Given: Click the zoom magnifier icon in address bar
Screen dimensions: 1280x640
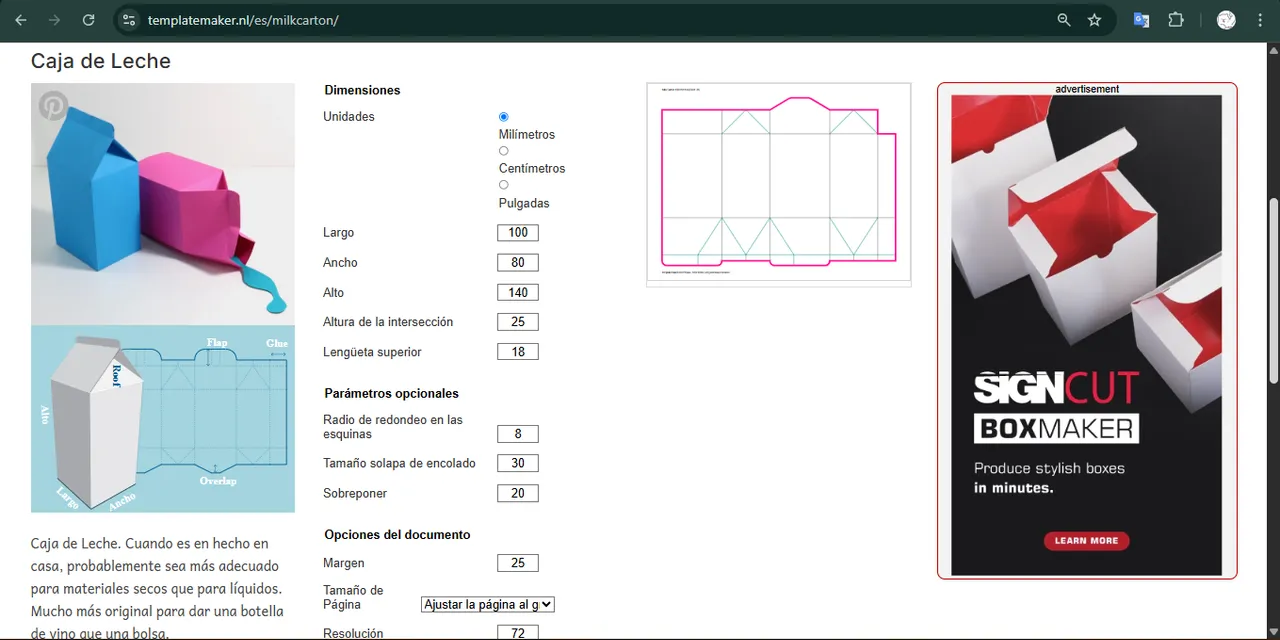Looking at the screenshot, I should click(x=1064, y=20).
